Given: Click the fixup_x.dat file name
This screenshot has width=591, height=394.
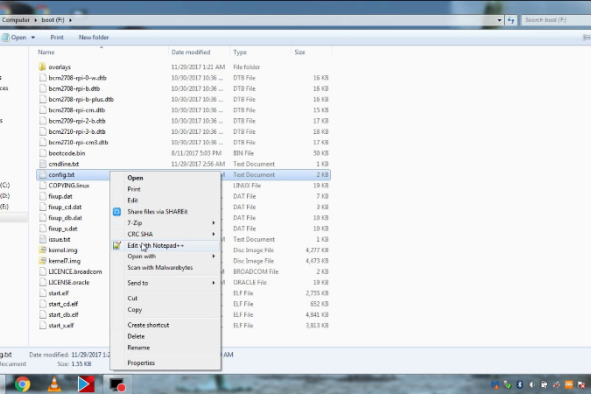Looking at the screenshot, I should point(63,228).
